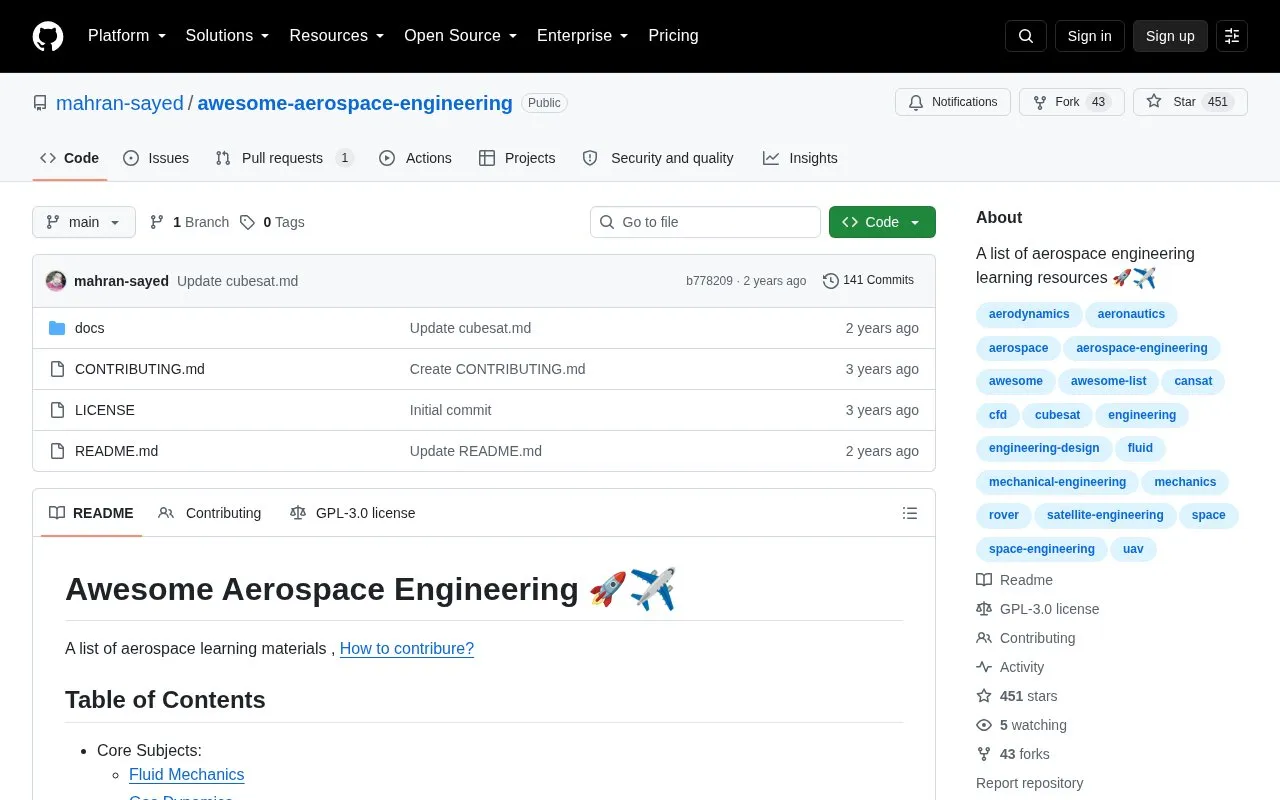The height and width of the screenshot is (800, 1280).
Task: Switch to the Issues tab
Action: point(156,158)
